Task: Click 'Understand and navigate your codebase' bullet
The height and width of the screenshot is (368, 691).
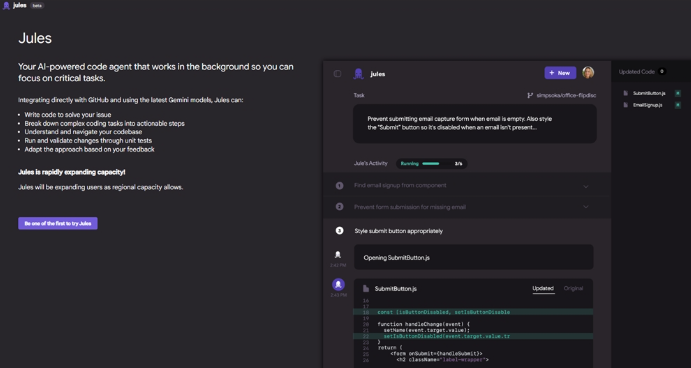Action: tap(83, 132)
